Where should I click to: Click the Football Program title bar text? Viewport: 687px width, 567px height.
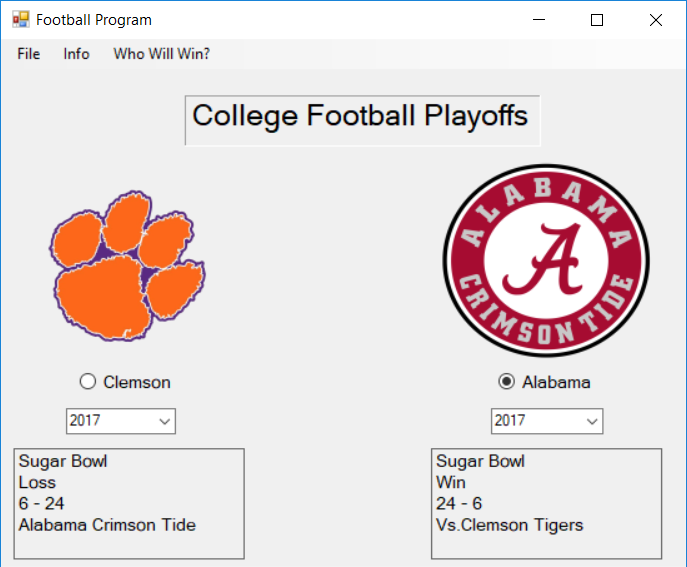[x=94, y=20]
